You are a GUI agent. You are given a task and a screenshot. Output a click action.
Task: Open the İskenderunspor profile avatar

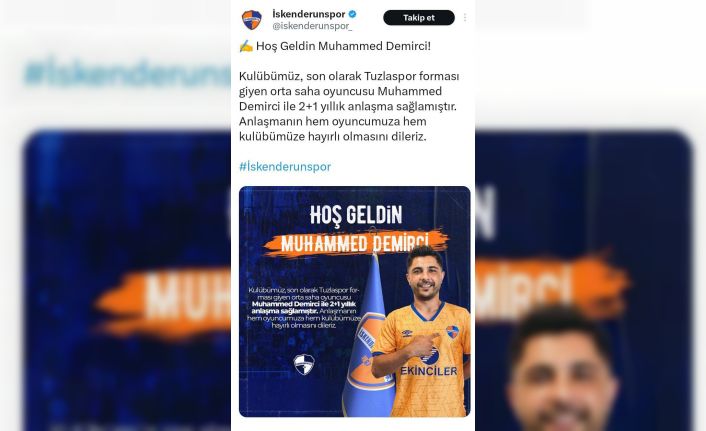coord(252,20)
